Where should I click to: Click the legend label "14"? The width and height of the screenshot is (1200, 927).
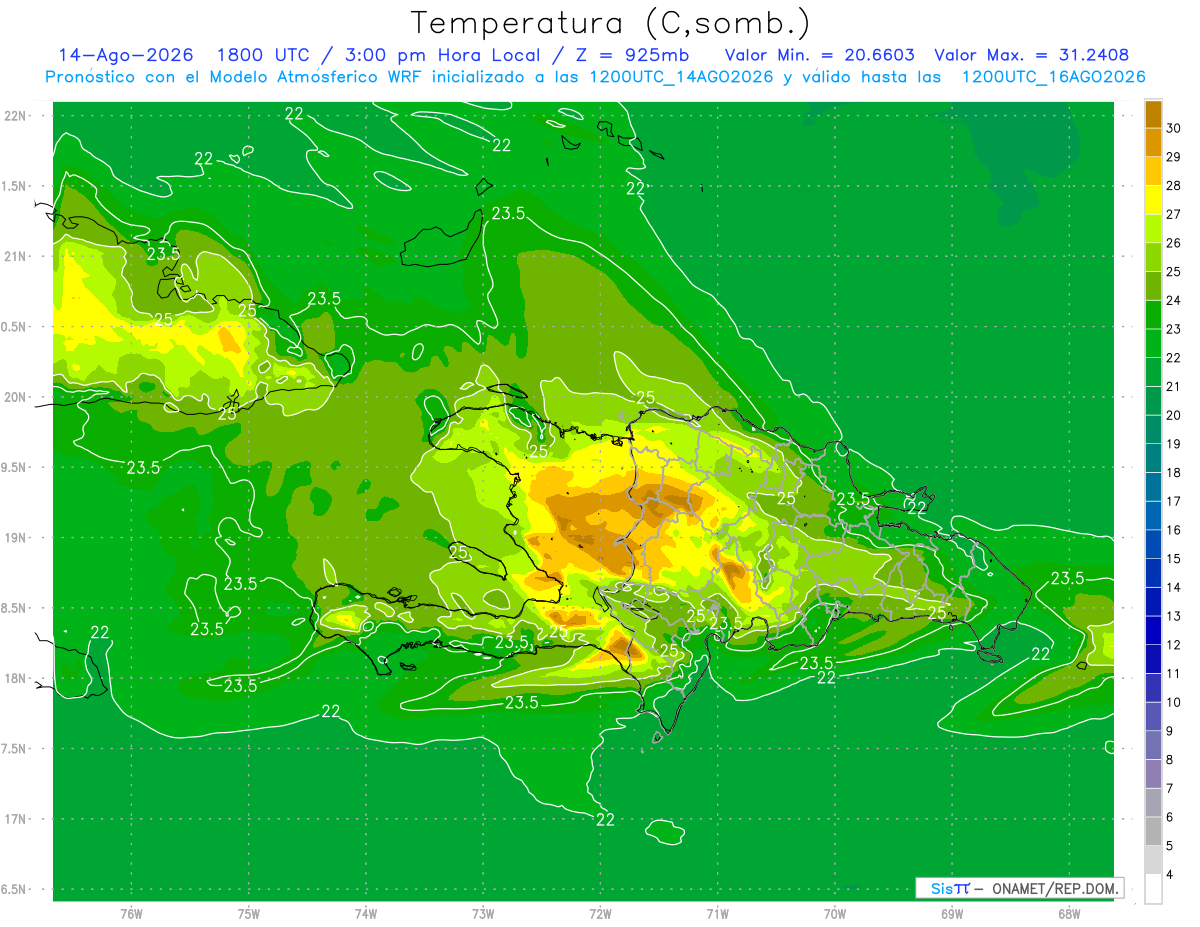point(1174,587)
